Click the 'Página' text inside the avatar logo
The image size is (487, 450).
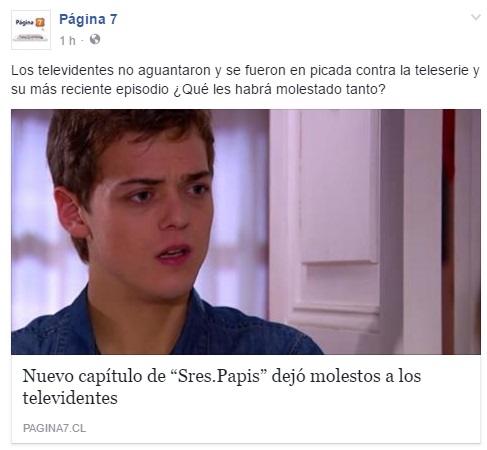click(x=25, y=23)
